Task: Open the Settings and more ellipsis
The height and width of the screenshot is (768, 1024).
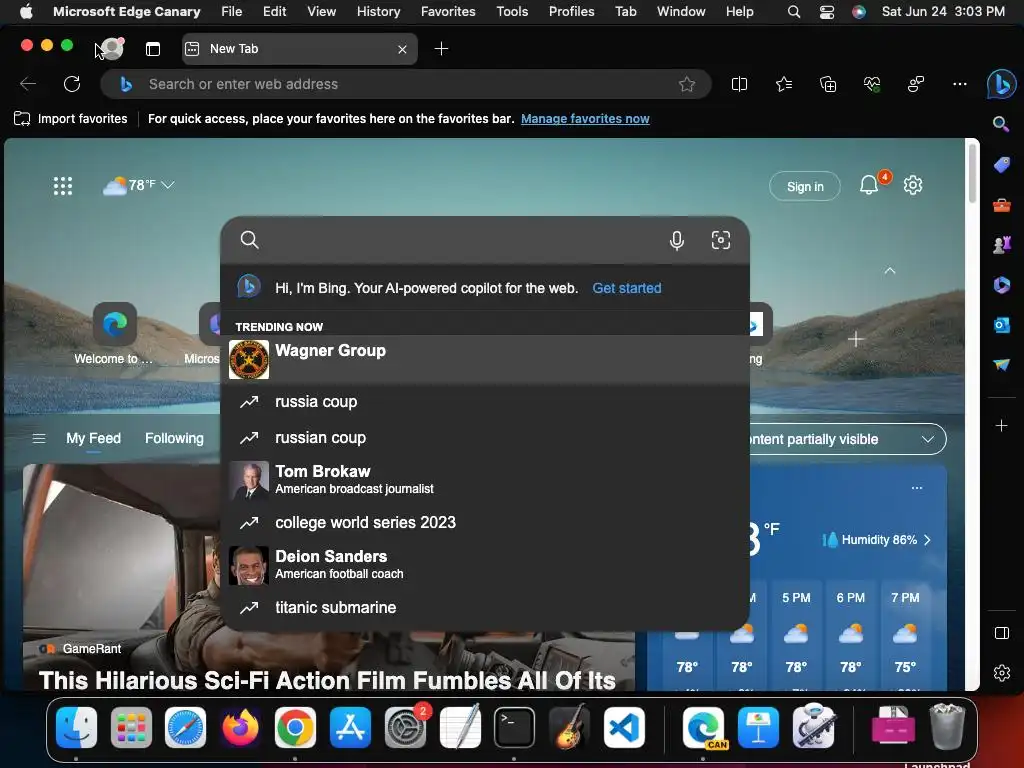Action: click(x=959, y=84)
